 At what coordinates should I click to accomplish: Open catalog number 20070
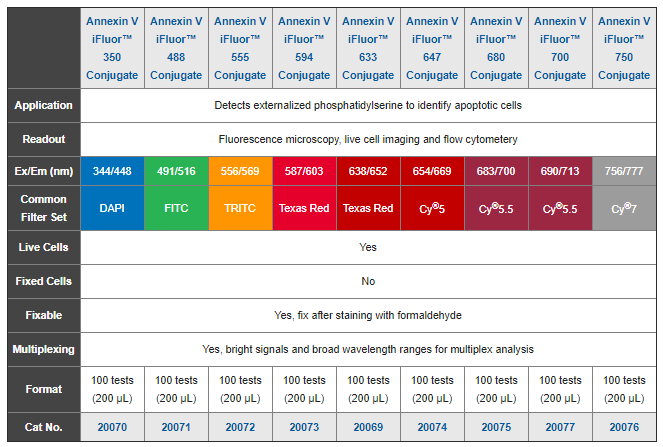[x=112, y=427]
